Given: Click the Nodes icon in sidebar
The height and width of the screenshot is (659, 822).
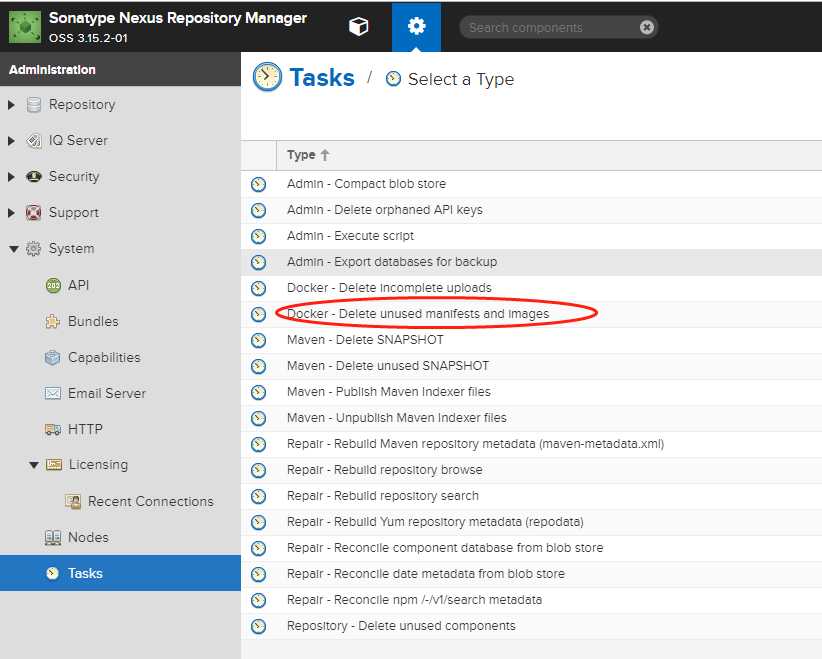Looking at the screenshot, I should pyautogui.click(x=53, y=537).
